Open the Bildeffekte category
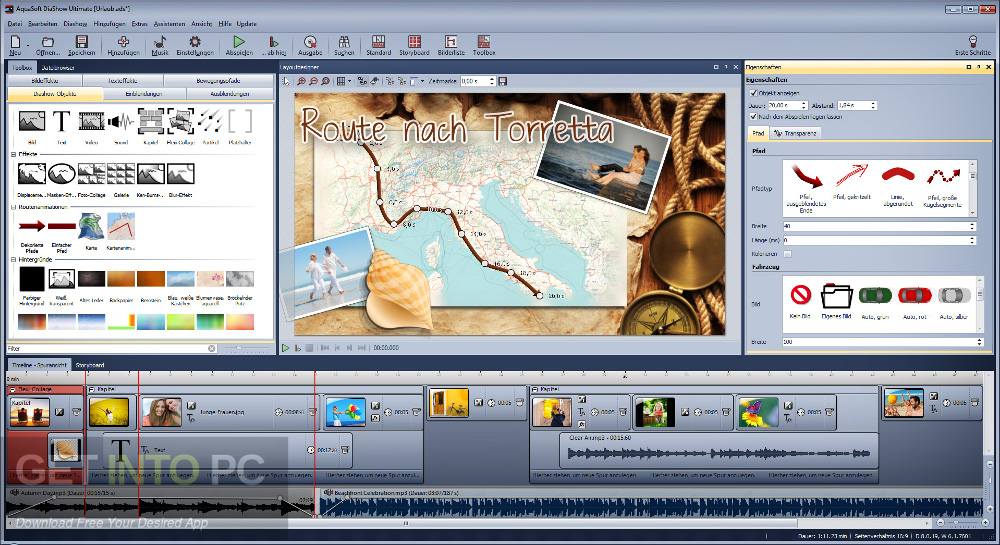The image size is (1000, 545). tap(45, 81)
